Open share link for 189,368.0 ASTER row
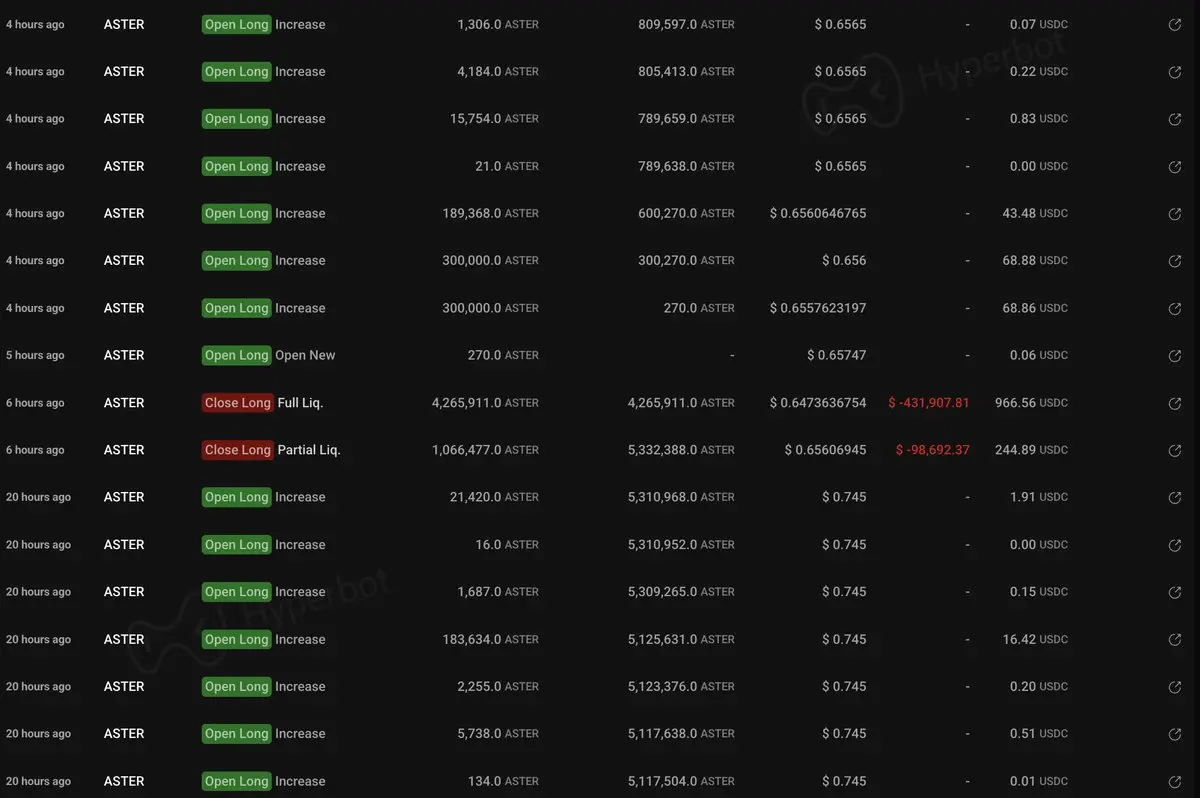The width and height of the screenshot is (1200, 798). (1175, 214)
